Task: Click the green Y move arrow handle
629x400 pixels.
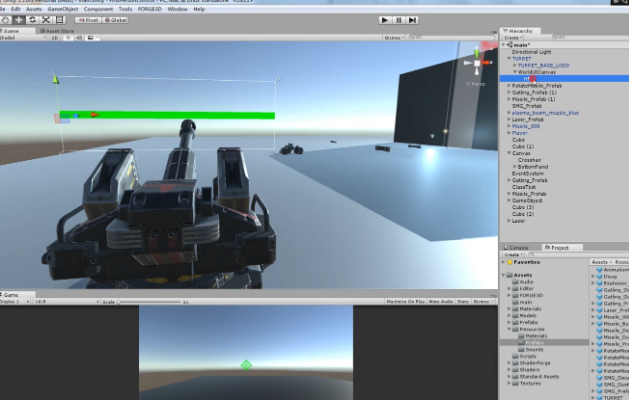Action: [55, 79]
